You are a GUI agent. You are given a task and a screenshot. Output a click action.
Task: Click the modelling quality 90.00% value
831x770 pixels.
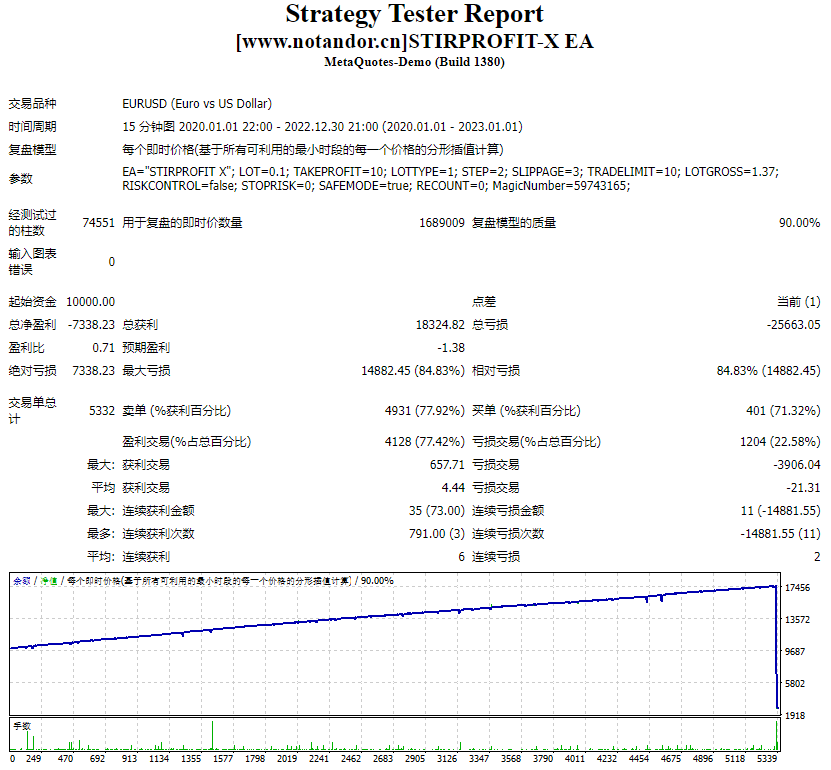click(799, 223)
